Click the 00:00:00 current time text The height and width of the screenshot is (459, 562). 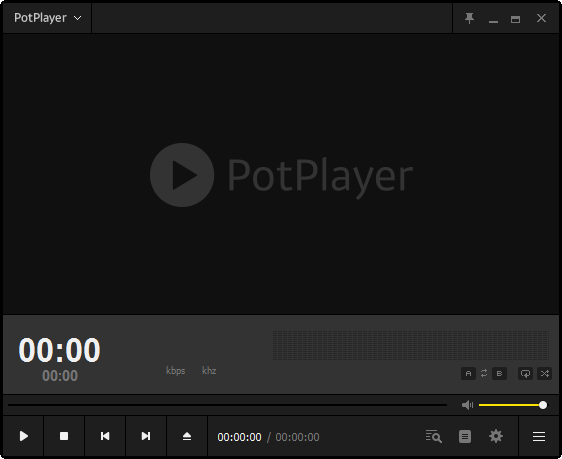pos(239,437)
